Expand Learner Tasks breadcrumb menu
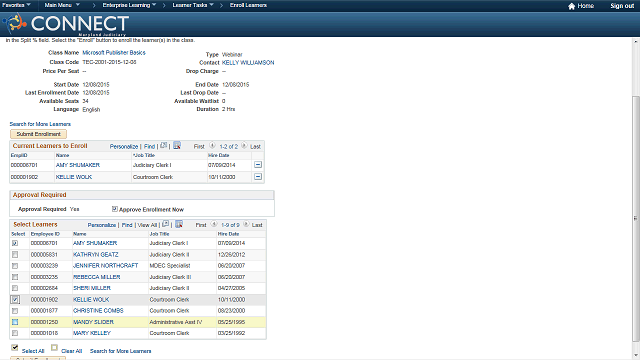 pos(193,5)
